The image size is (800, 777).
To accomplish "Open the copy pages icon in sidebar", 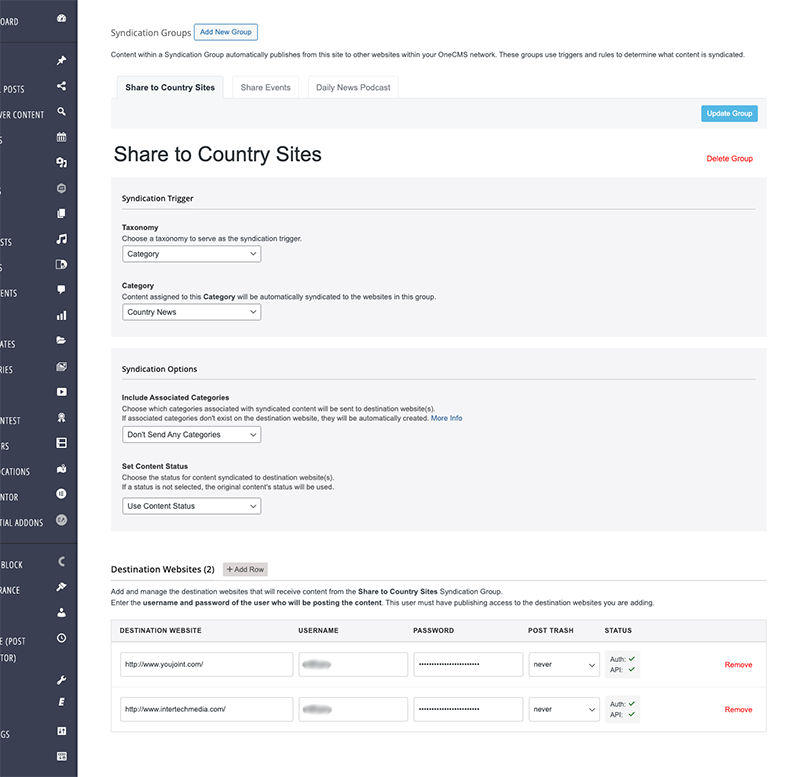I will pyautogui.click(x=61, y=213).
